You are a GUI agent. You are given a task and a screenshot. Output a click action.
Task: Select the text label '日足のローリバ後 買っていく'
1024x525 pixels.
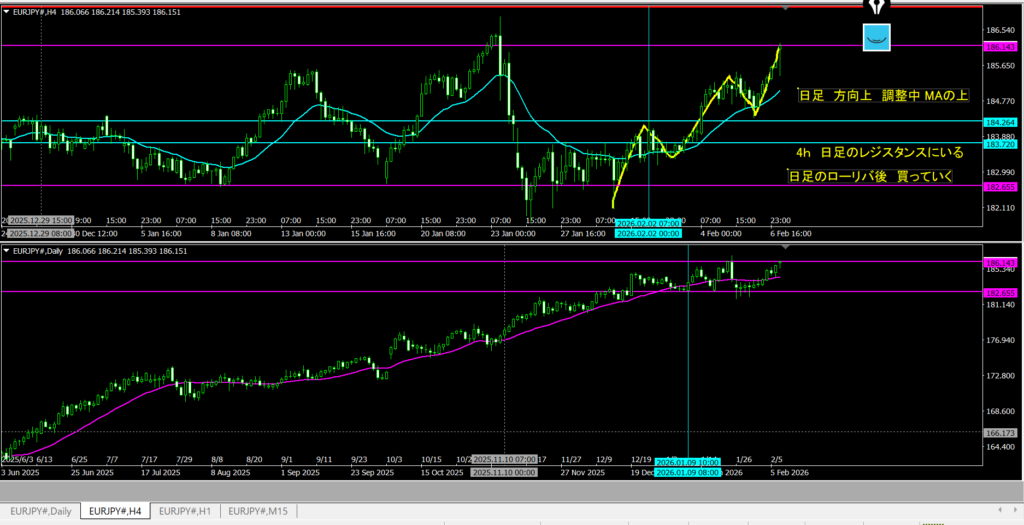tap(870, 176)
